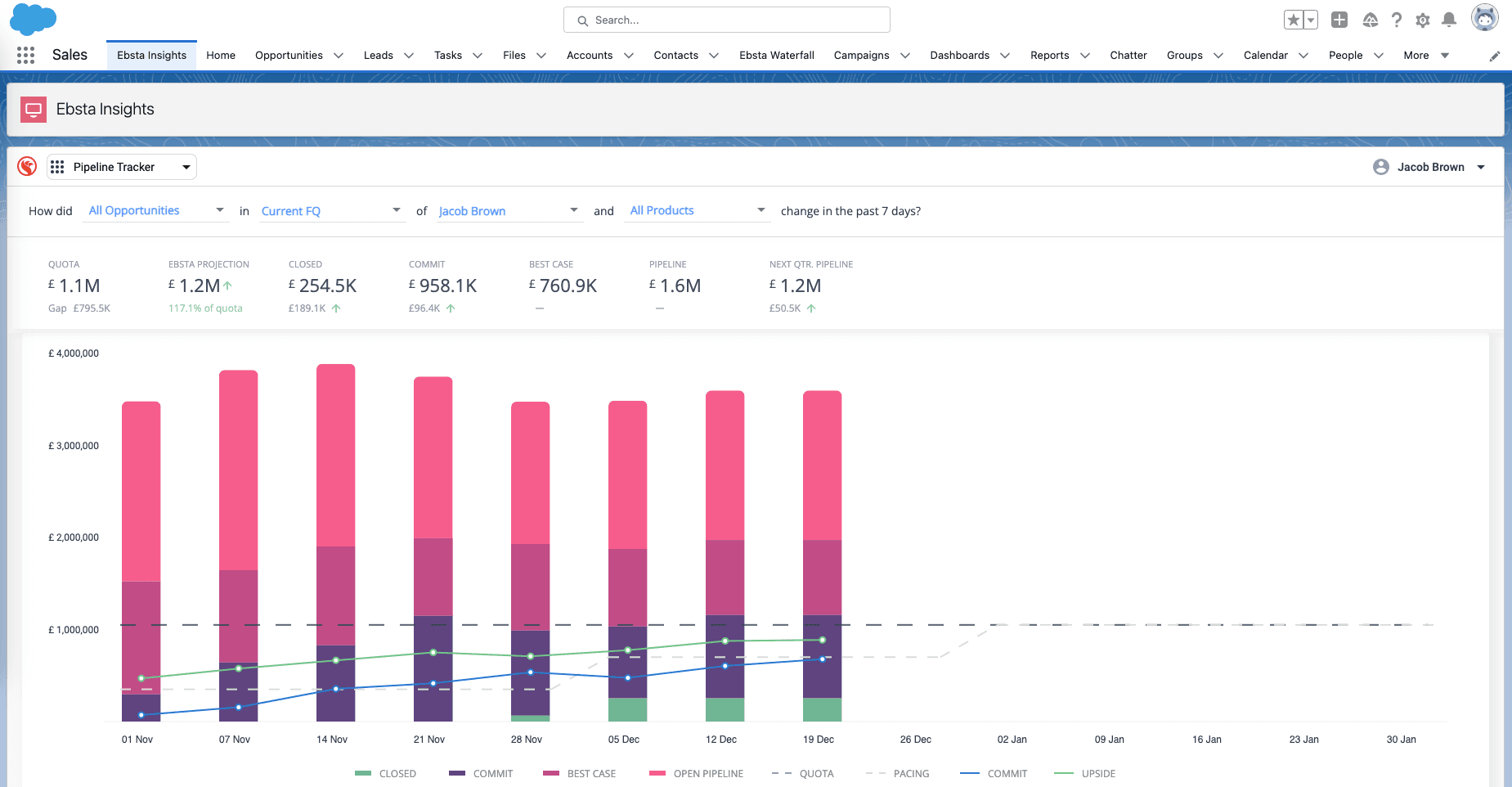Toggle the QUOTA dashed line in legend
The width and height of the screenshot is (1512, 787).
pyautogui.click(x=803, y=774)
